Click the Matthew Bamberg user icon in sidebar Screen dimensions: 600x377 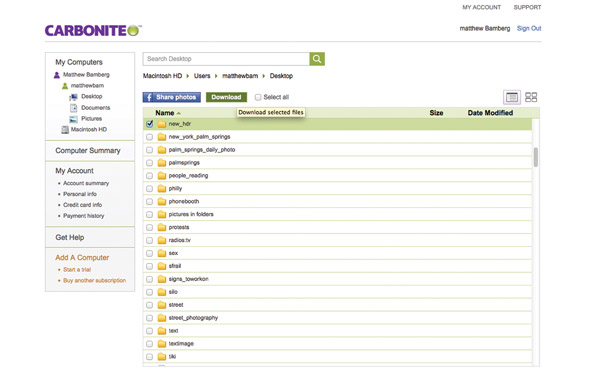coord(57,75)
